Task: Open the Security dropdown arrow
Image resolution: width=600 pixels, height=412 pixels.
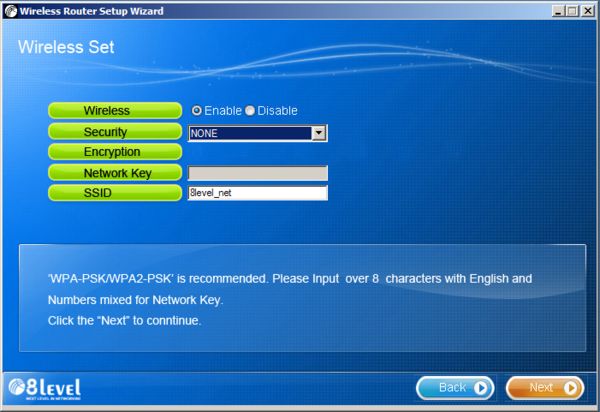Action: pyautogui.click(x=318, y=133)
